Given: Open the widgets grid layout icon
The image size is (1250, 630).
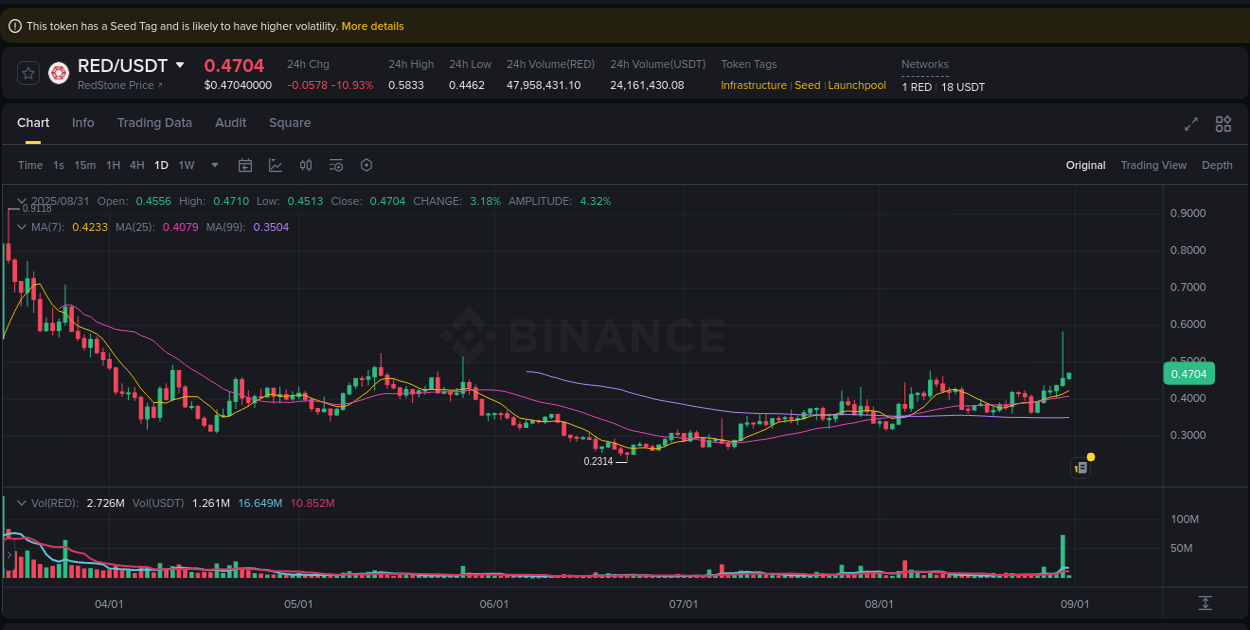Looking at the screenshot, I should tap(1223, 124).
